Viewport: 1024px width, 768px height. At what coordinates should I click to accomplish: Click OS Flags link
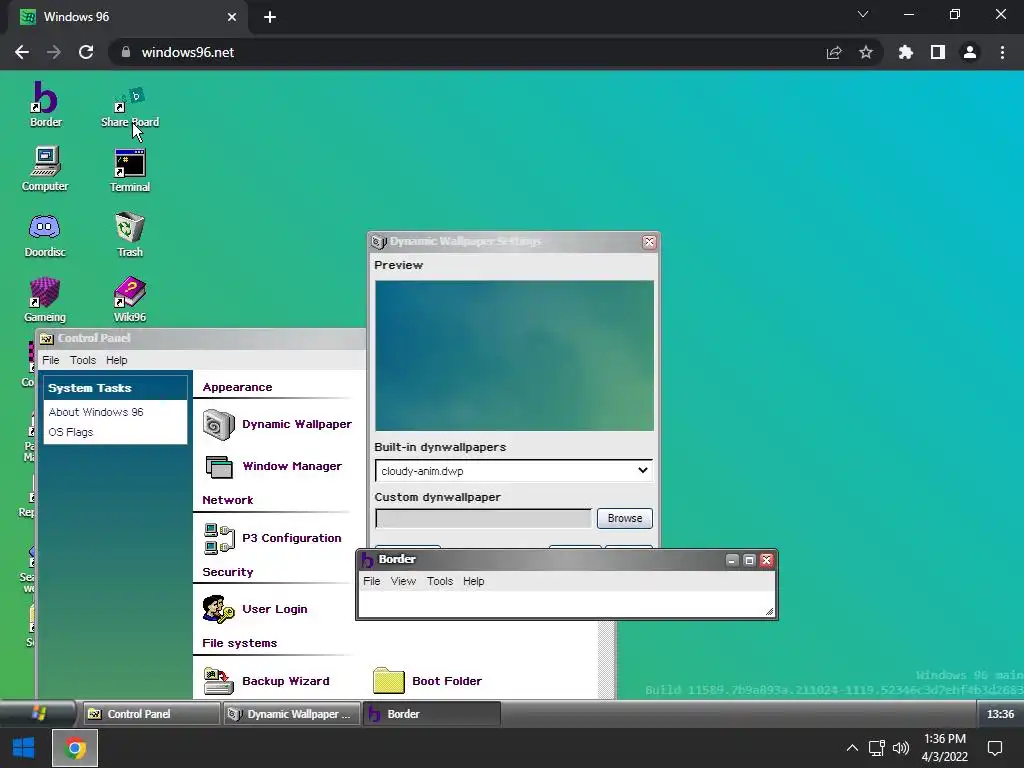(x=71, y=432)
